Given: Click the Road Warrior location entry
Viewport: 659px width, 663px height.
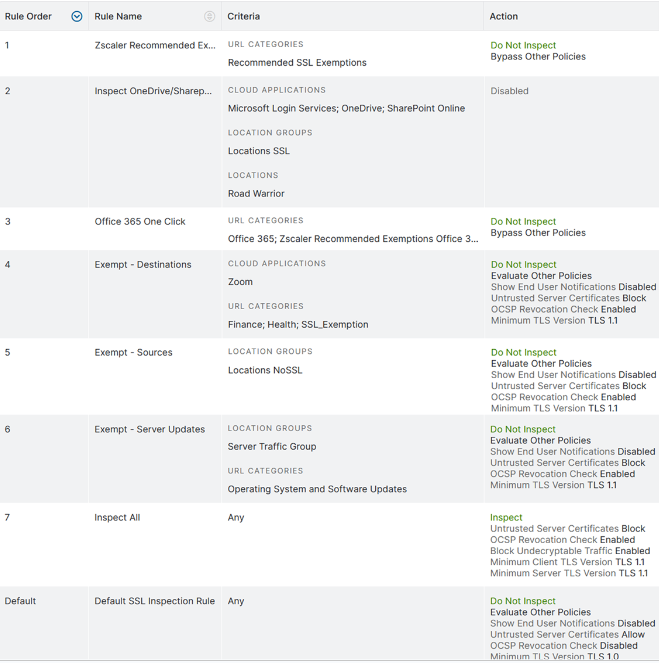Looking at the screenshot, I should coord(256,194).
